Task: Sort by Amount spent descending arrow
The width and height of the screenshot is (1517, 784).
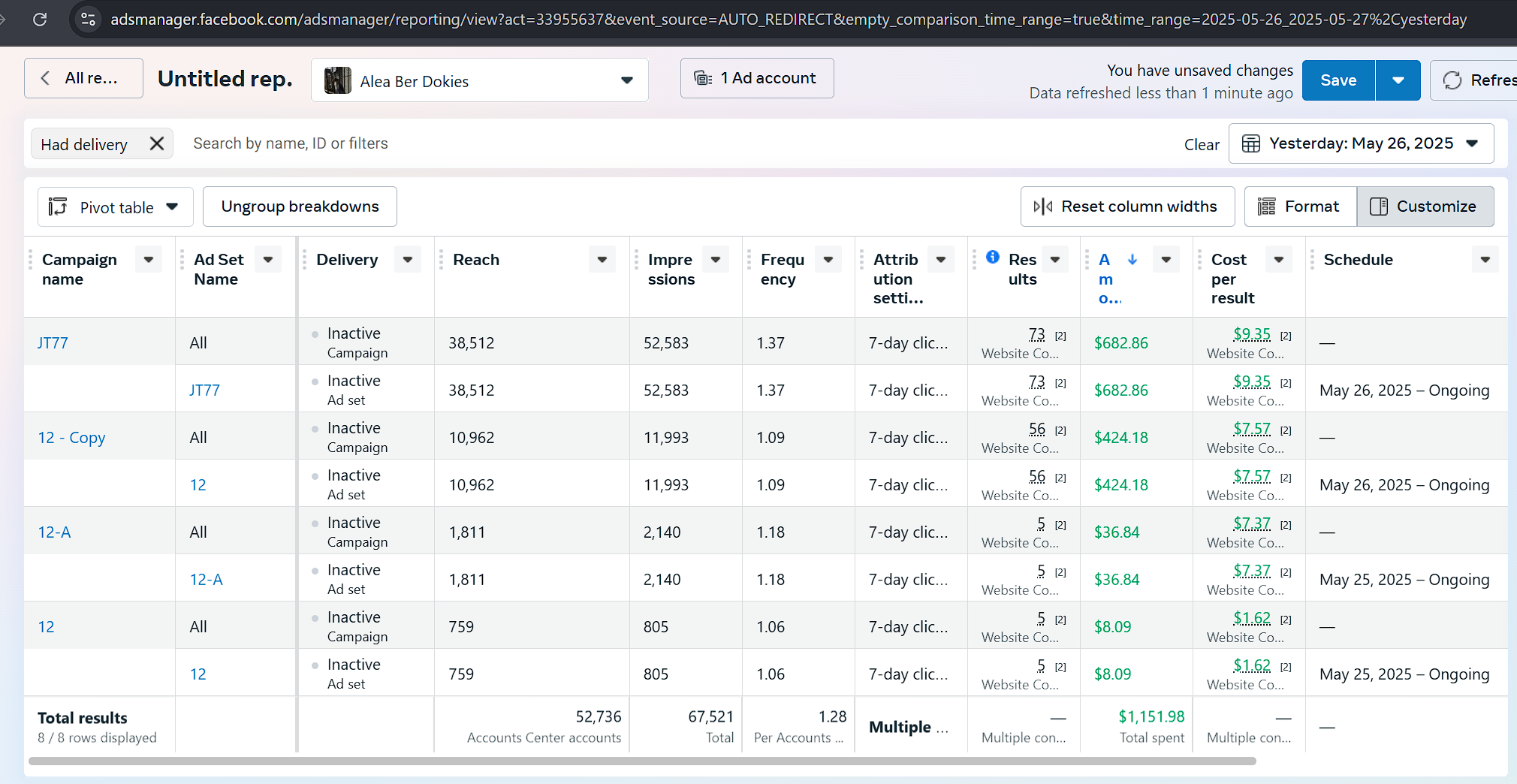Action: point(1132,260)
